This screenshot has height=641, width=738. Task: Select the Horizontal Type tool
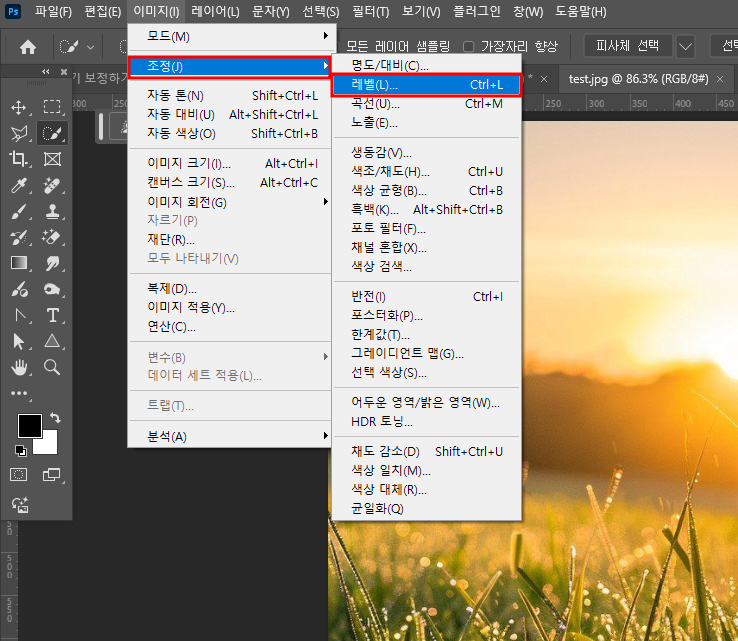(53, 315)
